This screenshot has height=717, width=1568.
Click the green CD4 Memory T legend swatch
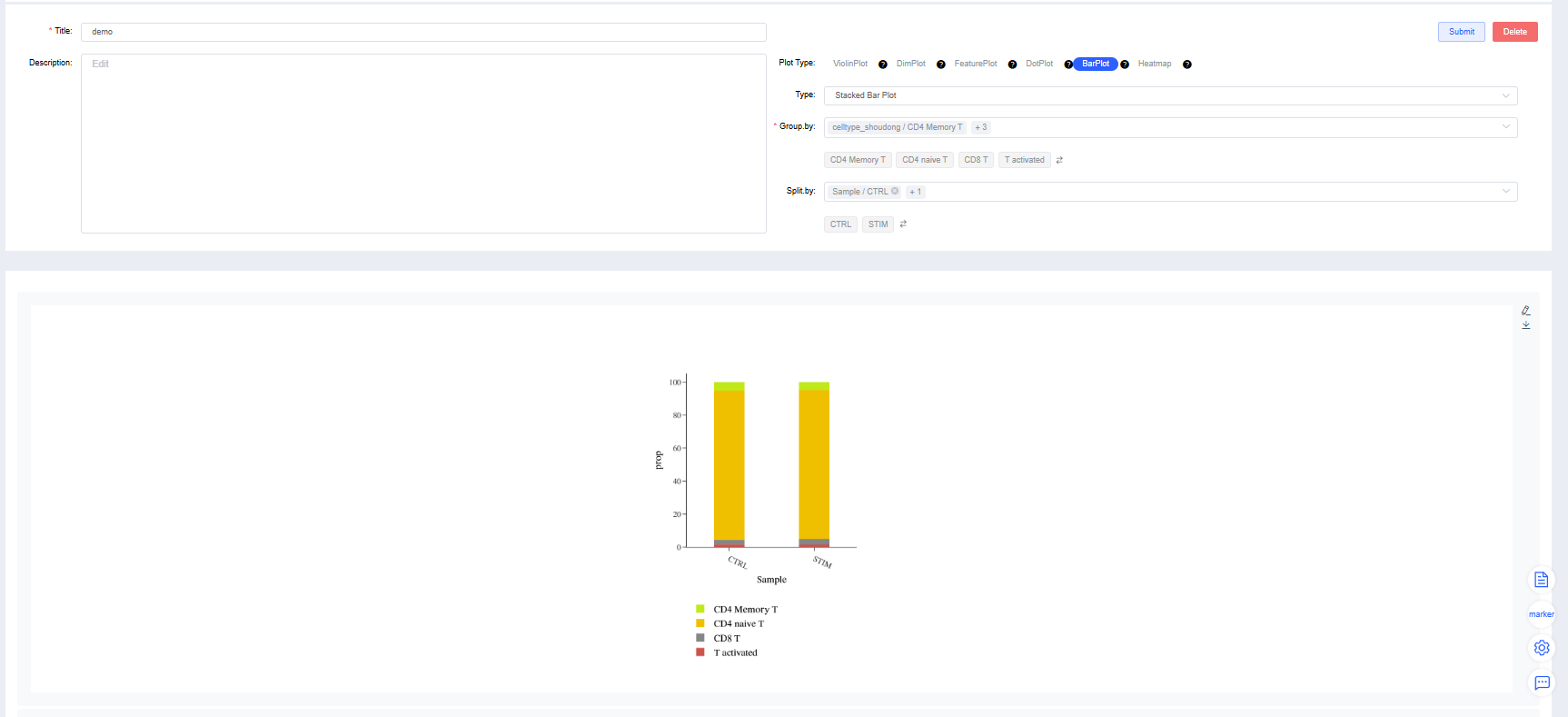pos(700,609)
